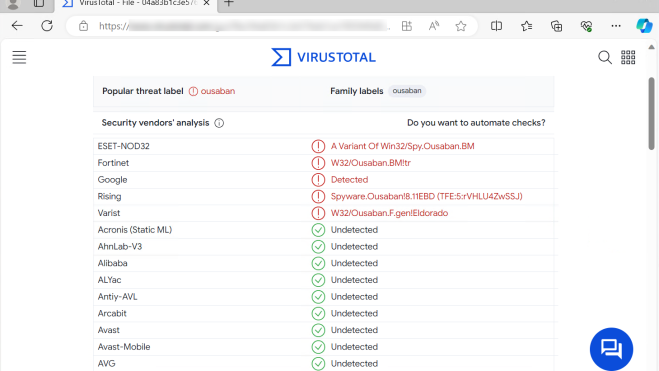Click the ESET-NOD32 red alert icon

(318, 146)
